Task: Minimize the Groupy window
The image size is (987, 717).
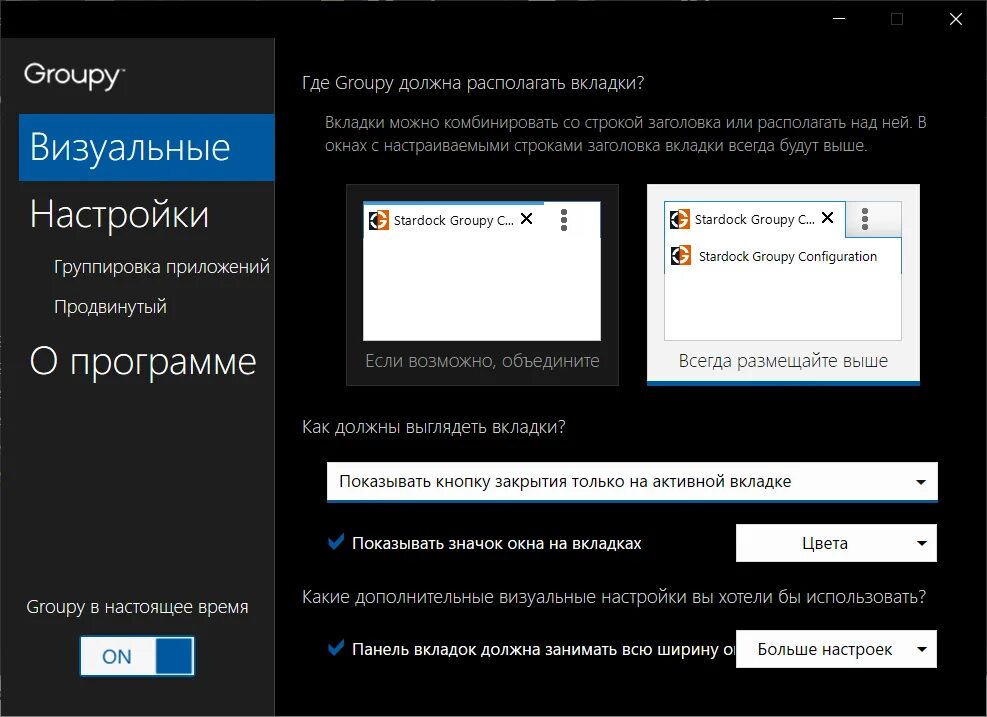Action: click(839, 19)
